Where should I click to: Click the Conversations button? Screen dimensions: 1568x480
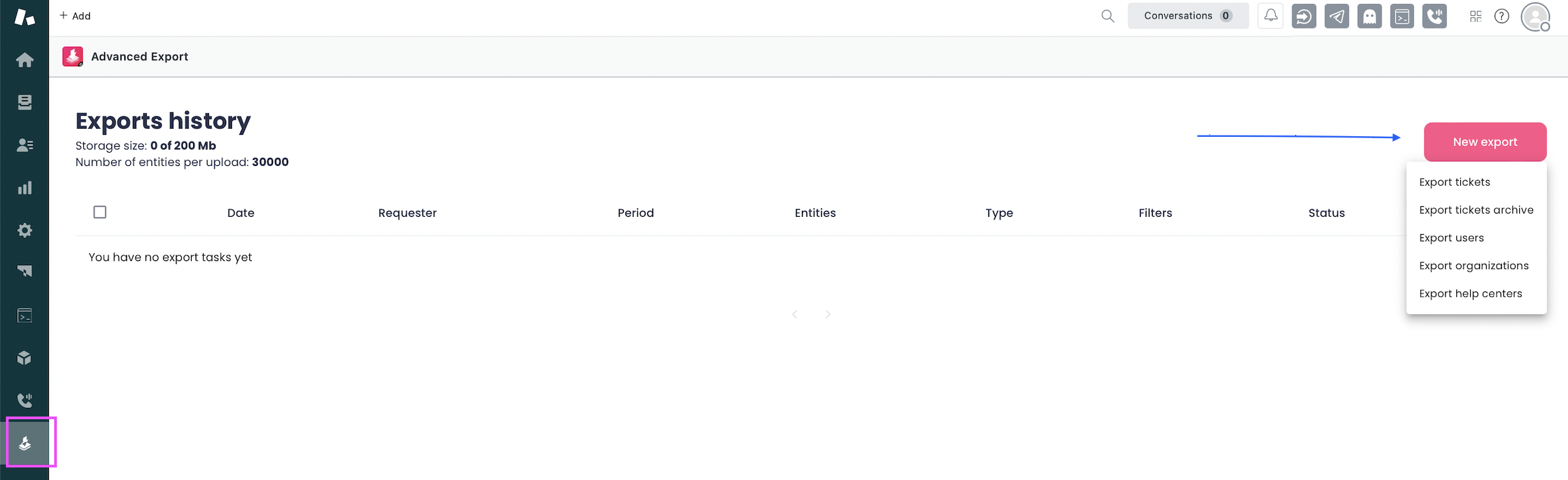[1187, 16]
